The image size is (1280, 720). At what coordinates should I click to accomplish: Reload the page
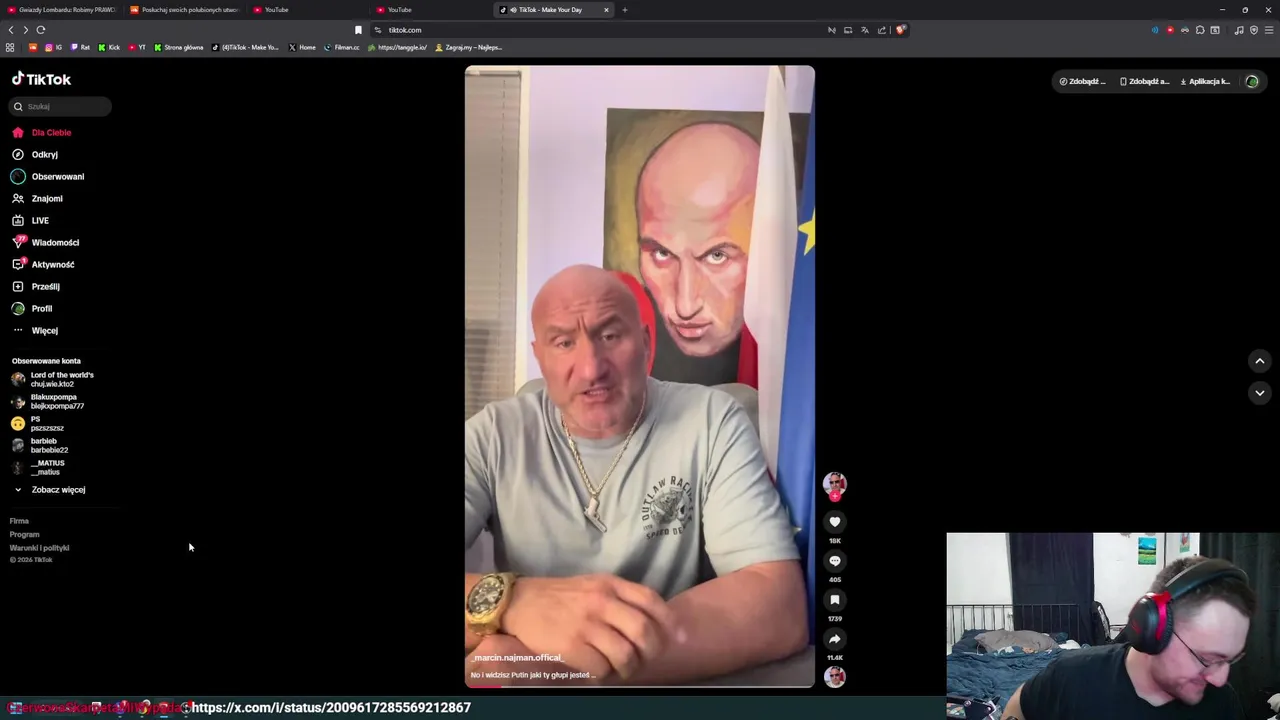(x=41, y=30)
